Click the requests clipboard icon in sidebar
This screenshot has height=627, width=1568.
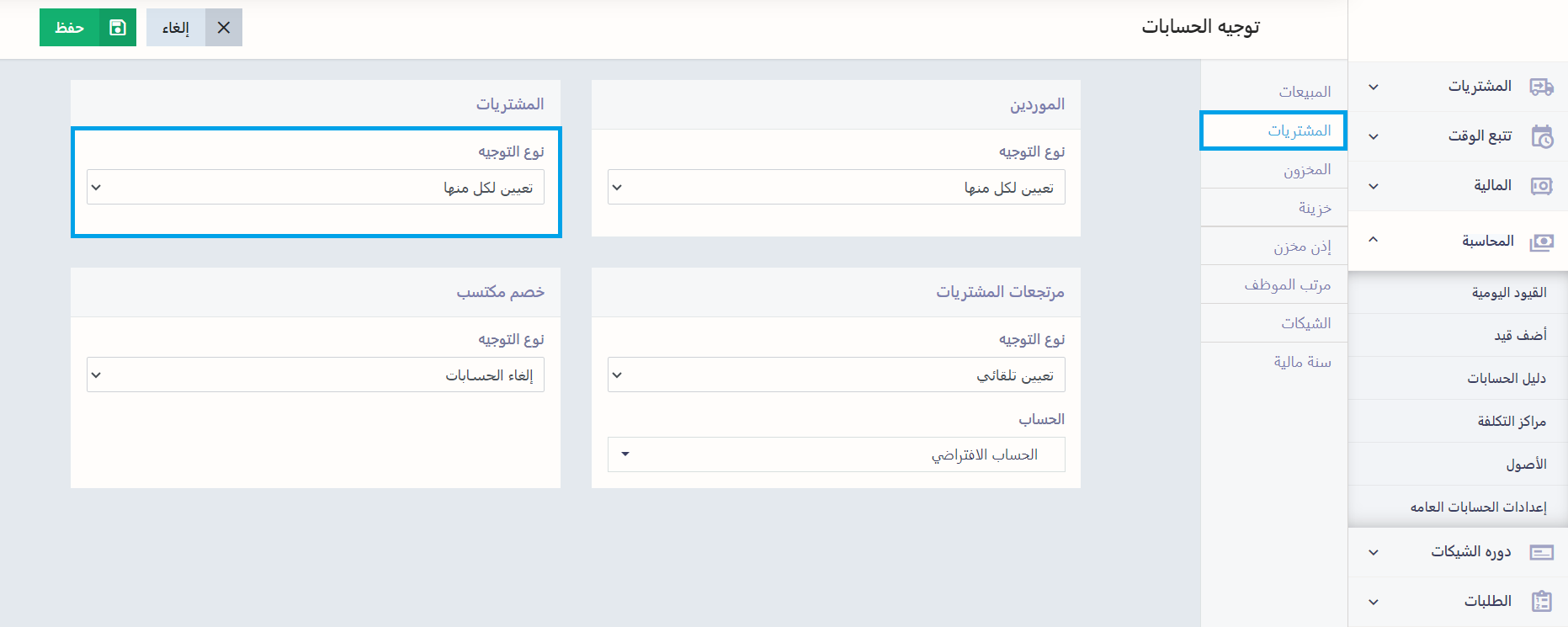point(1541,601)
